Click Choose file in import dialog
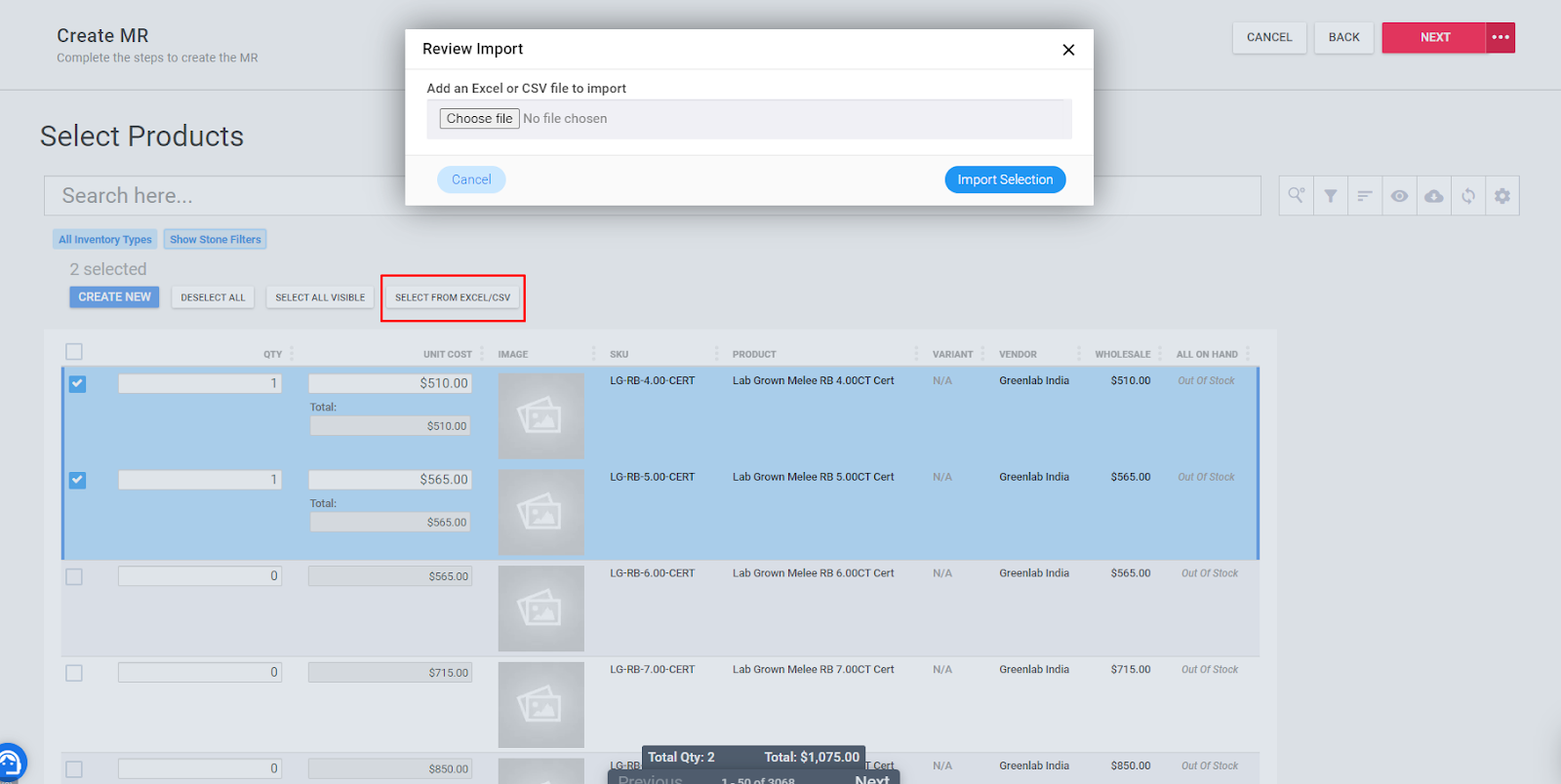The image size is (1561, 784). point(479,119)
